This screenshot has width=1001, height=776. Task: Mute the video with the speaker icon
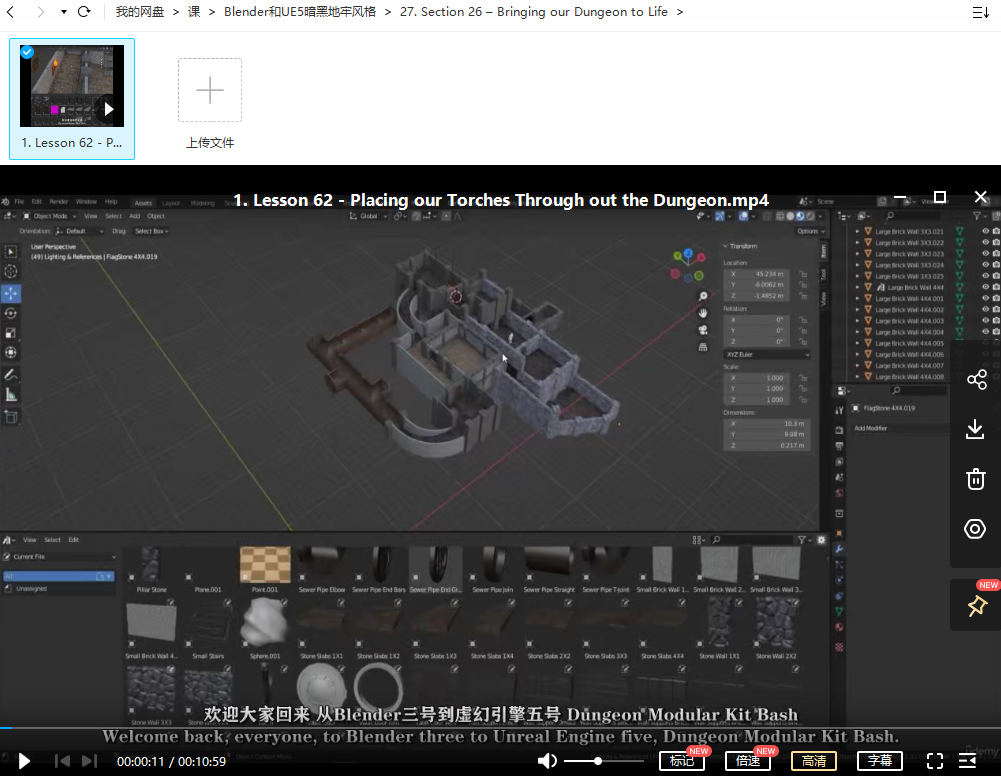(547, 761)
